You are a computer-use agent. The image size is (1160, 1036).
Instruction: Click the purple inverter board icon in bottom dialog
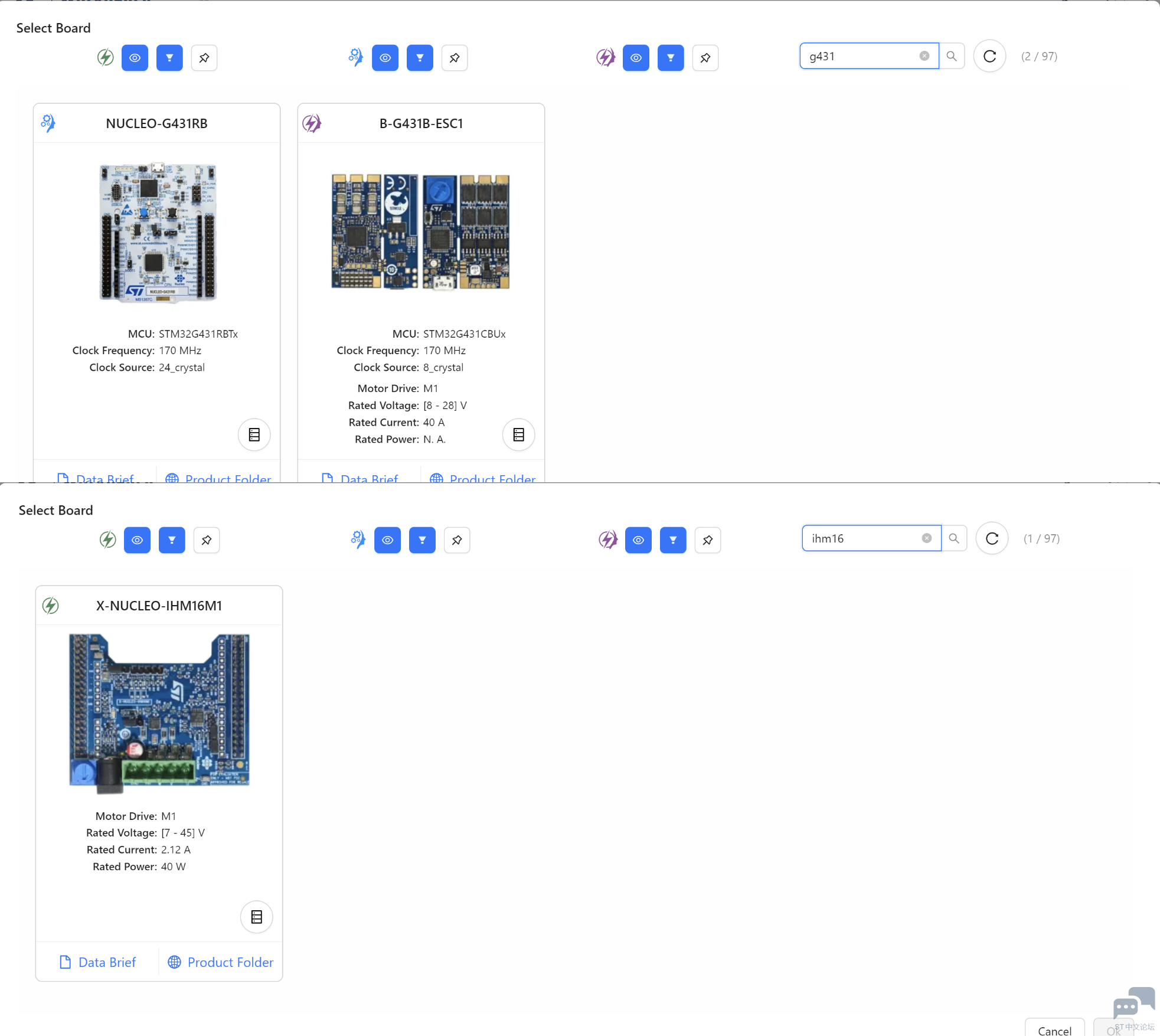pyautogui.click(x=608, y=540)
